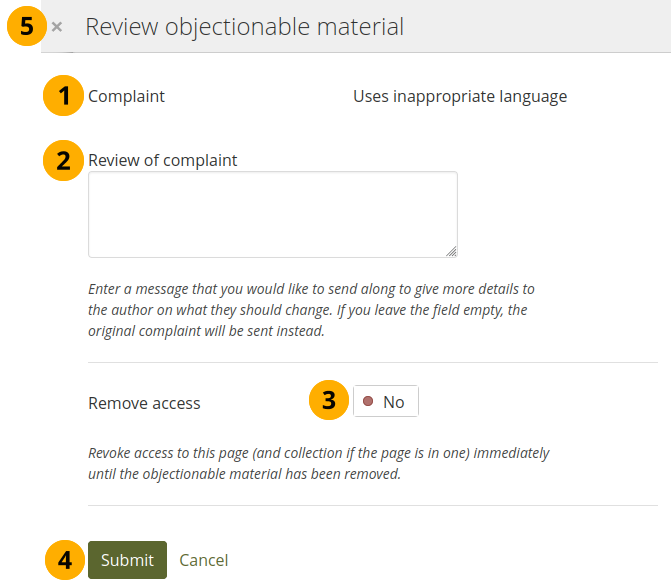Click the divider line above Remove access
The width and height of the screenshot is (671, 586).
click(372, 362)
